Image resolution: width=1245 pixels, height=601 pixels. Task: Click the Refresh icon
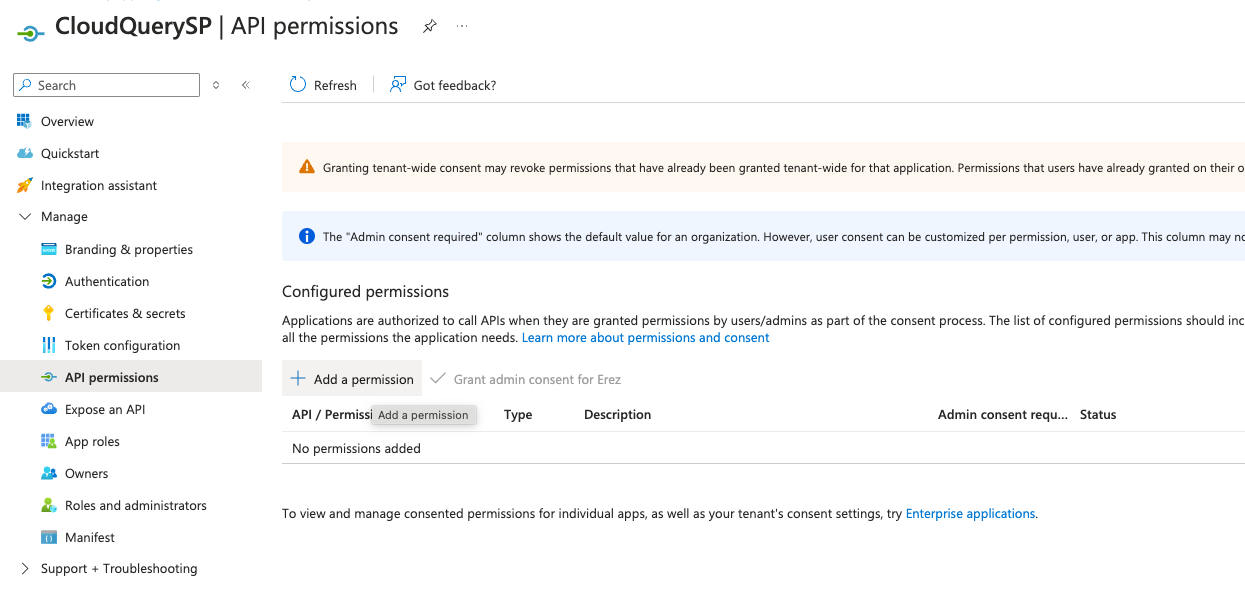298,85
